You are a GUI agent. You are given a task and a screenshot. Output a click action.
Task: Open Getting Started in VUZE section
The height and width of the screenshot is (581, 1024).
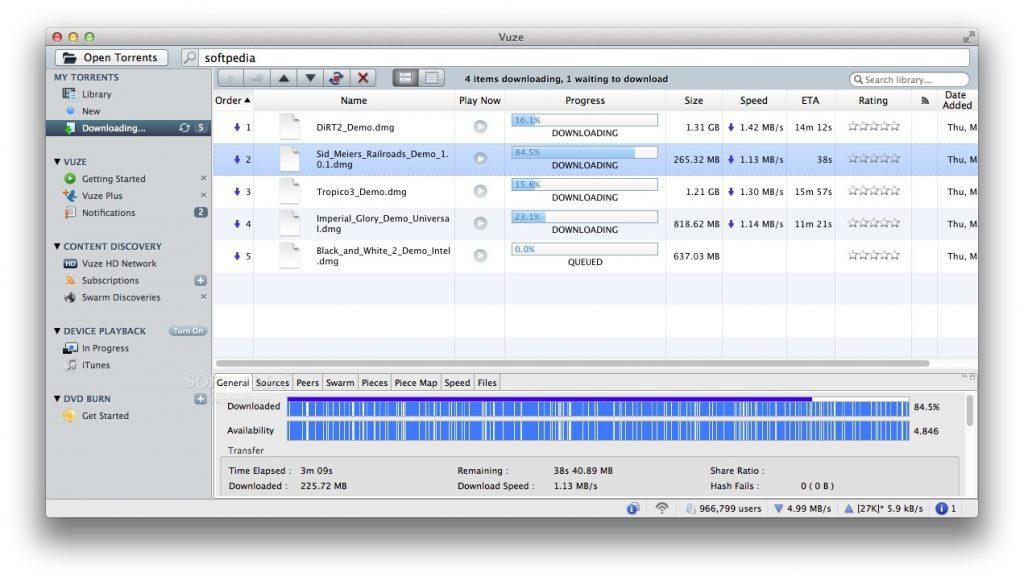click(113, 178)
